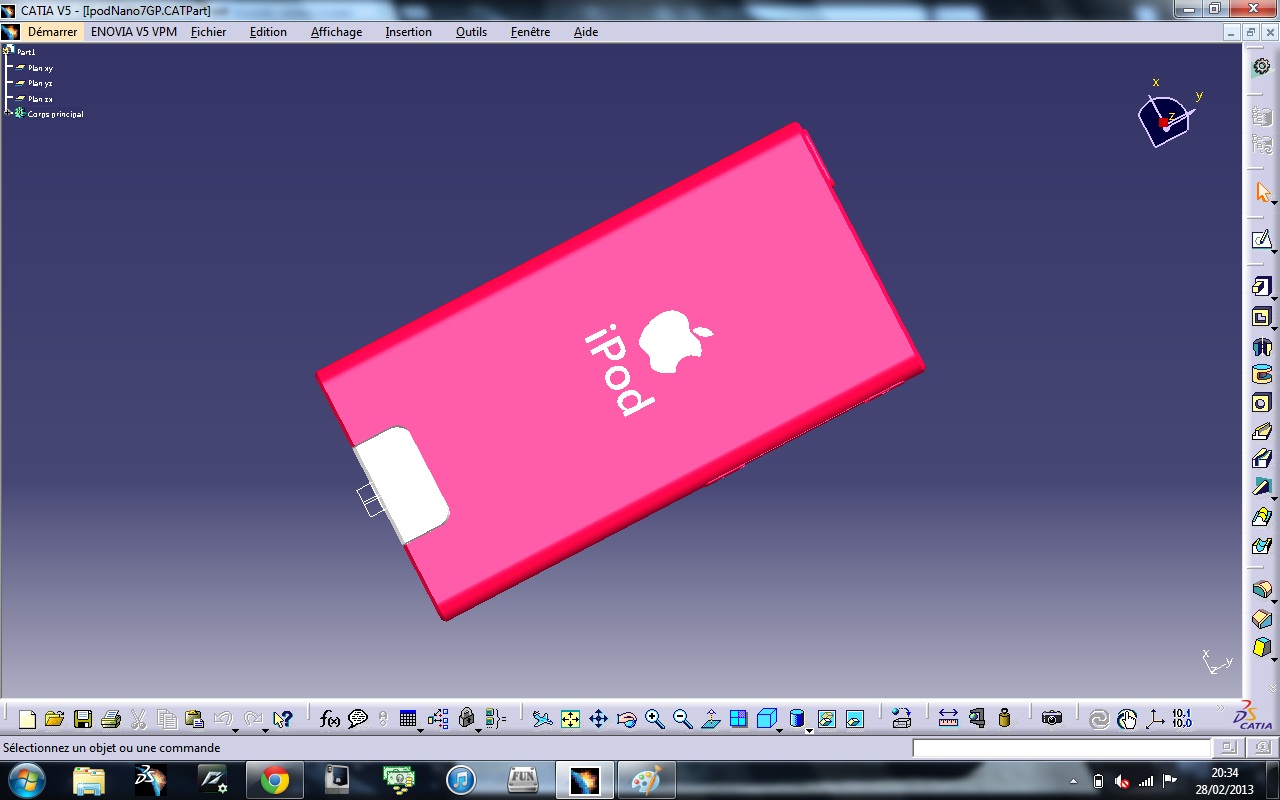Activate the What's This help pointer
Image resolution: width=1280 pixels, height=800 pixels.
click(283, 719)
